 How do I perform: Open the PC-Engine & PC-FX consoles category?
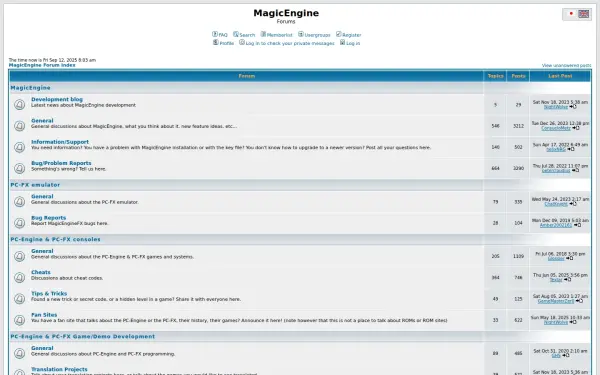point(55,239)
